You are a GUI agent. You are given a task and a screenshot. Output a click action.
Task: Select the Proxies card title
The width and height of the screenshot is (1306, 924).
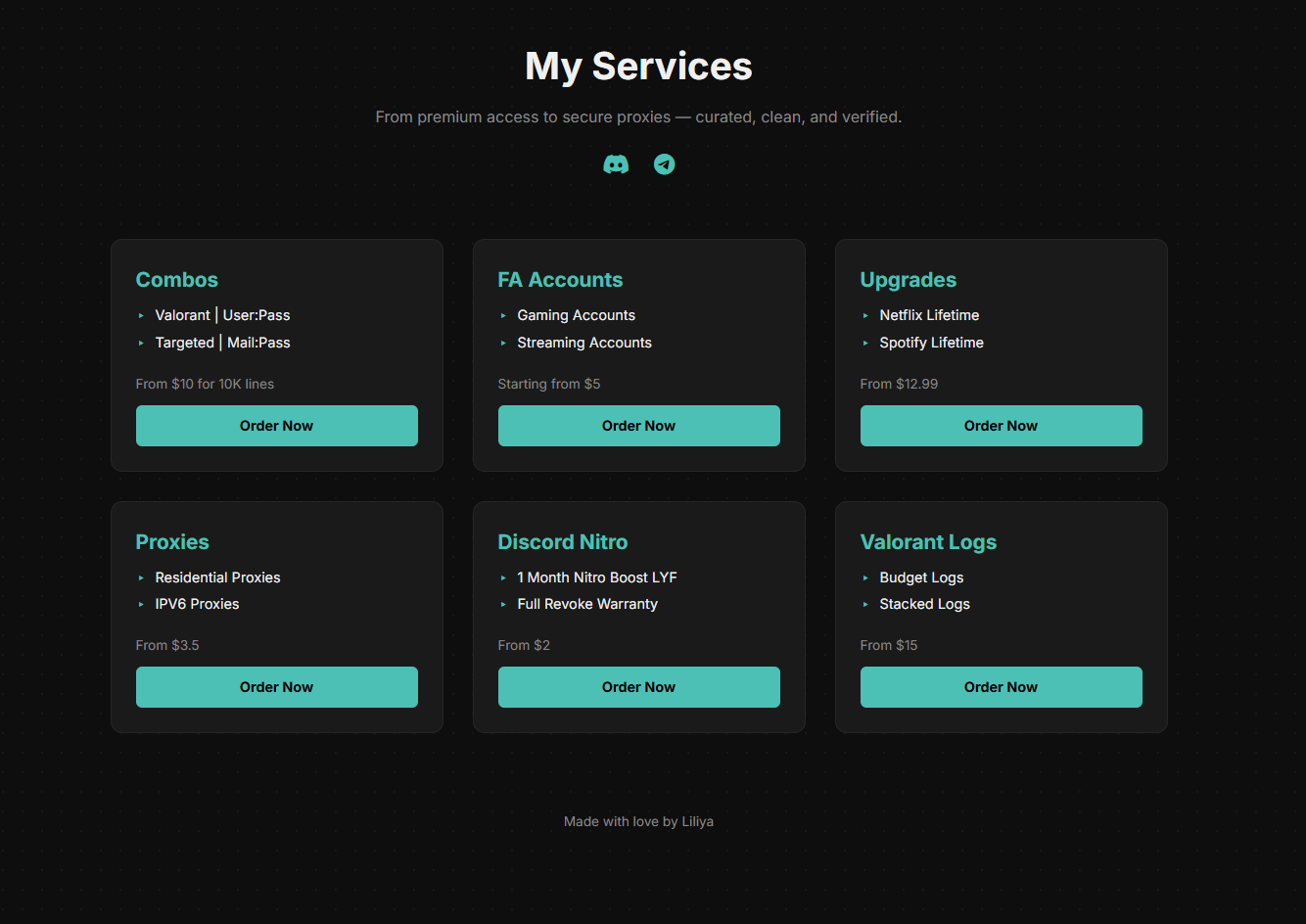point(172,542)
